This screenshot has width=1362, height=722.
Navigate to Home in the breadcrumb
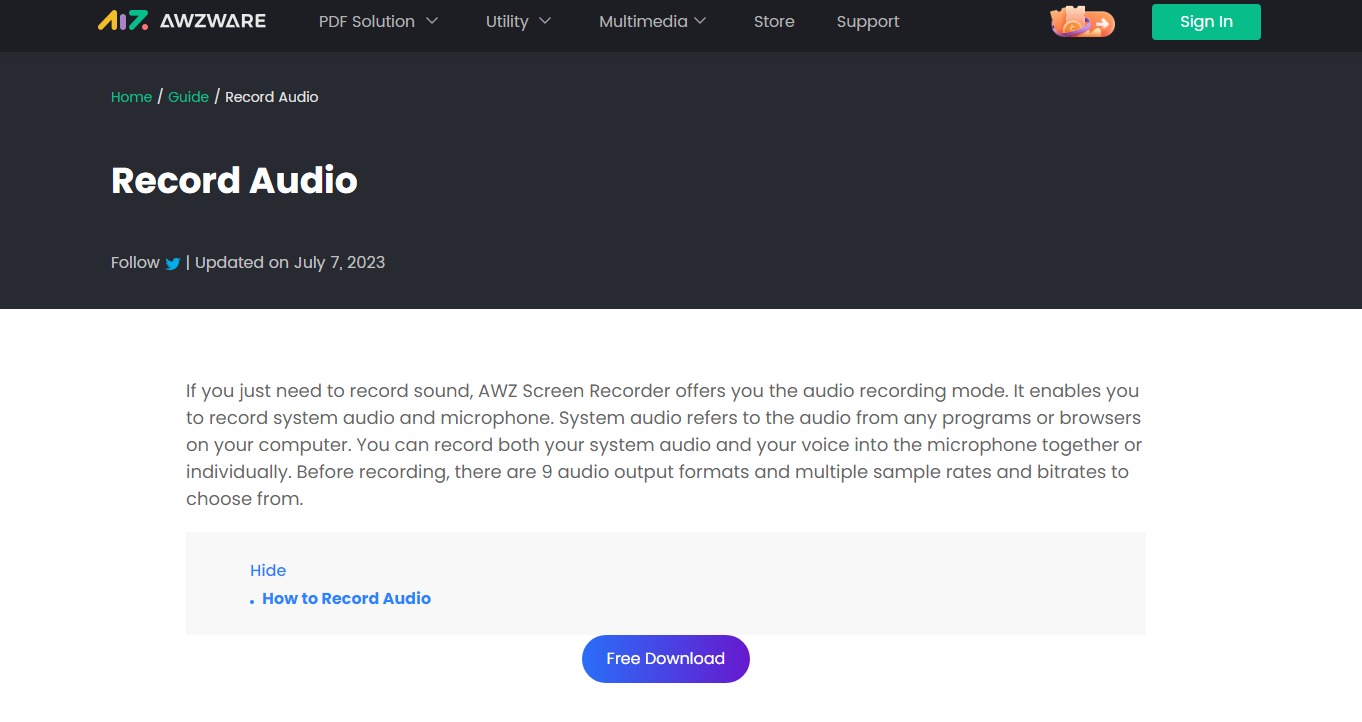point(131,97)
